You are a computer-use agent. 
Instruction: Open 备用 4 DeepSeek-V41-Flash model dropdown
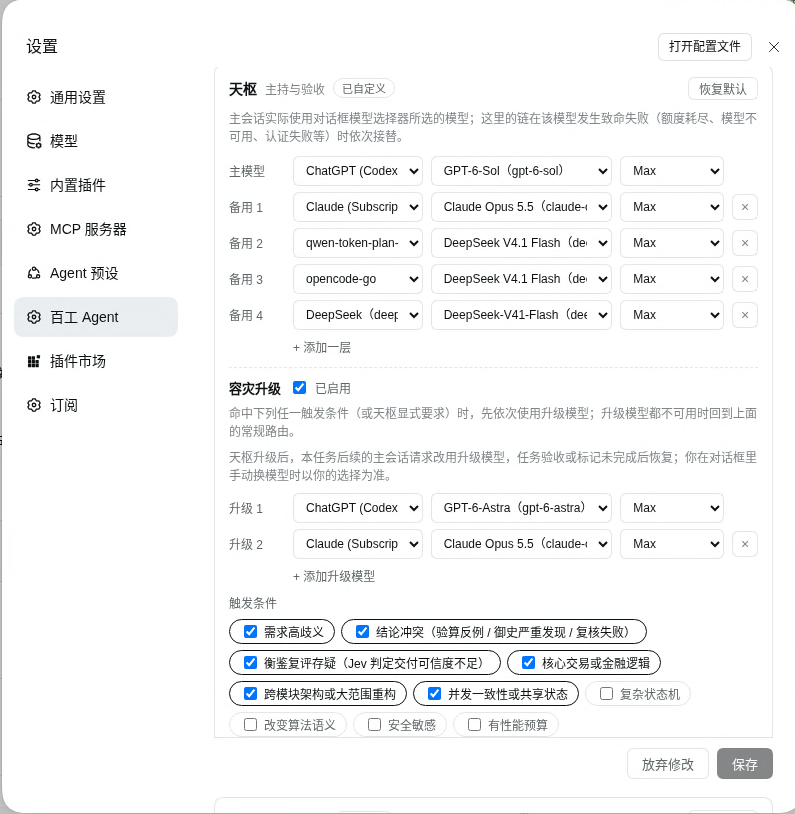click(521, 315)
